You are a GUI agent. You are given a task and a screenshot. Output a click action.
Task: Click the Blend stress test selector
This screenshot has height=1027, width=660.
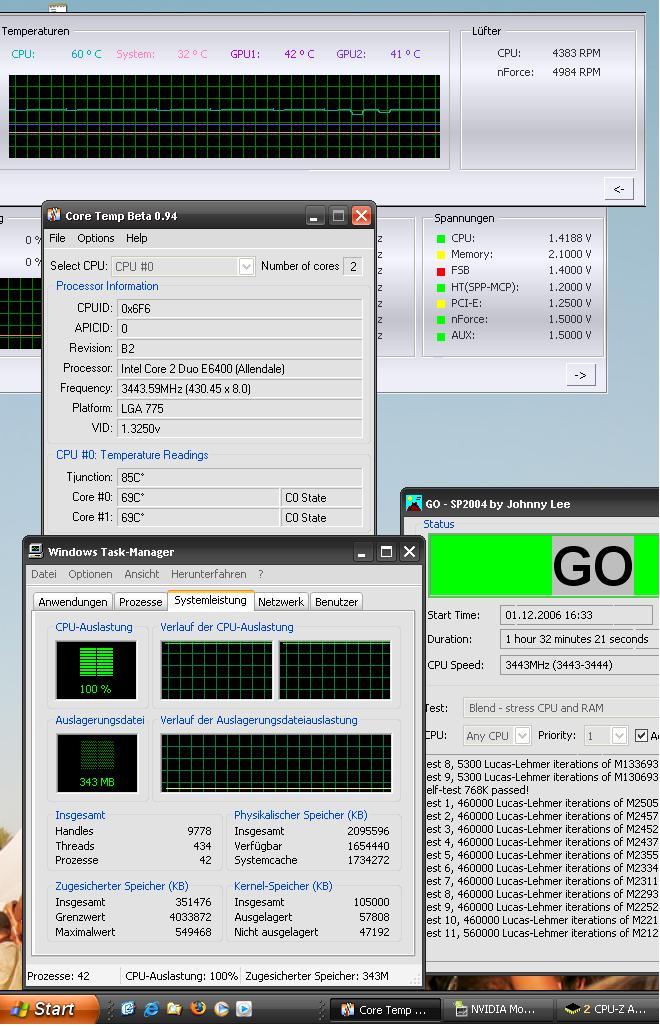pyautogui.click(x=561, y=708)
